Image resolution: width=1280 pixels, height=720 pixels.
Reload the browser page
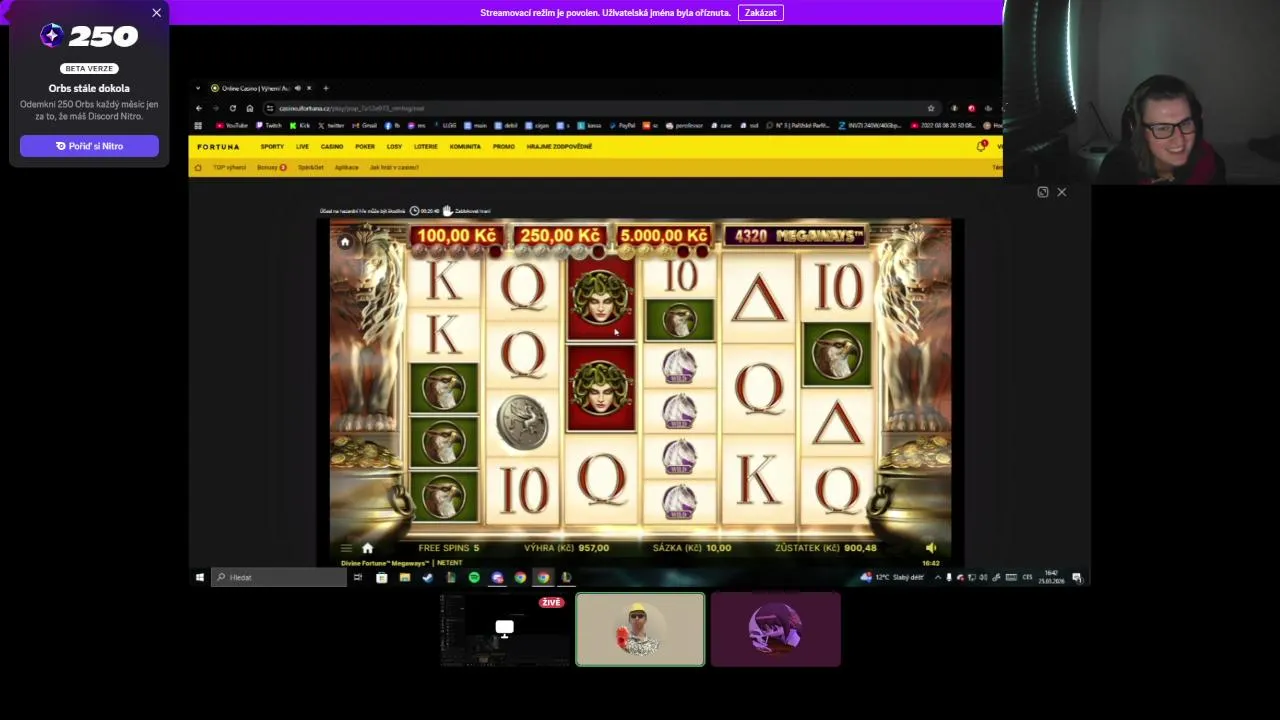[233, 108]
